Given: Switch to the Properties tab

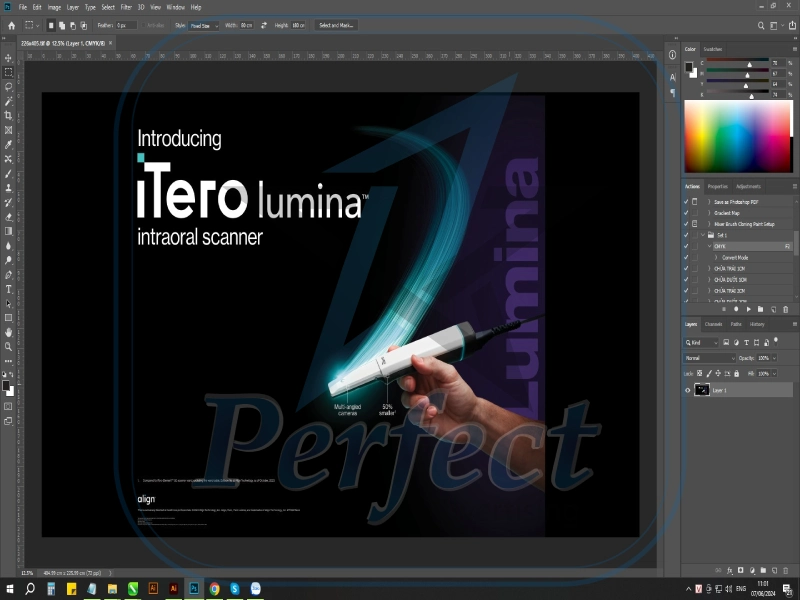Looking at the screenshot, I should pyautogui.click(x=717, y=186).
